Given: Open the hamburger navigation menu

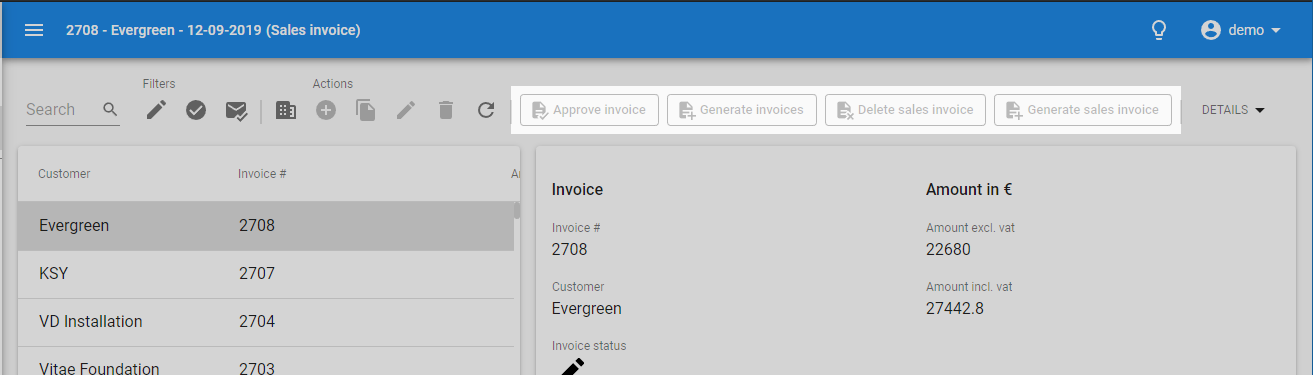Looking at the screenshot, I should click(x=34, y=30).
